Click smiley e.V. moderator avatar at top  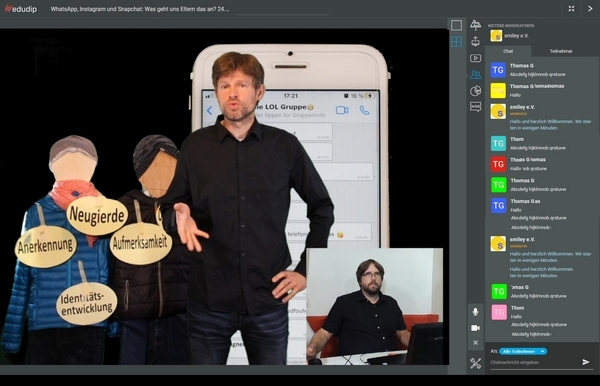tap(496, 36)
